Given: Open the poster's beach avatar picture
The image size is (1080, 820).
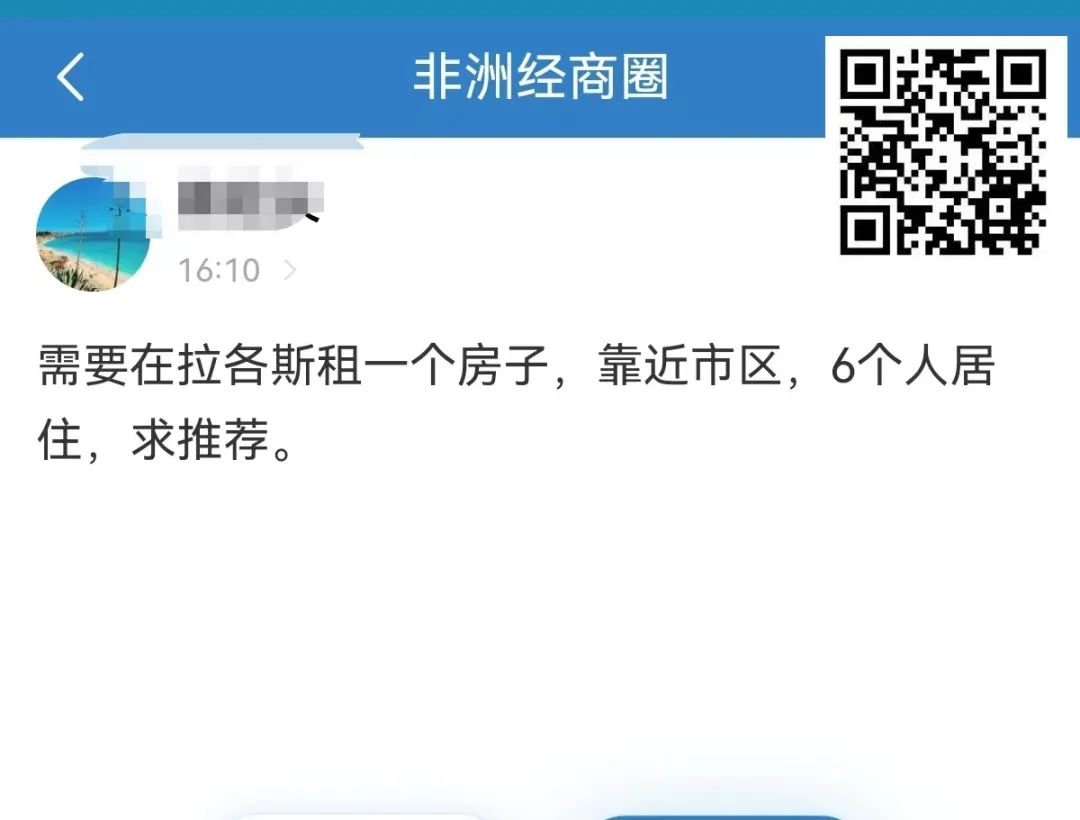Looking at the screenshot, I should (x=93, y=234).
